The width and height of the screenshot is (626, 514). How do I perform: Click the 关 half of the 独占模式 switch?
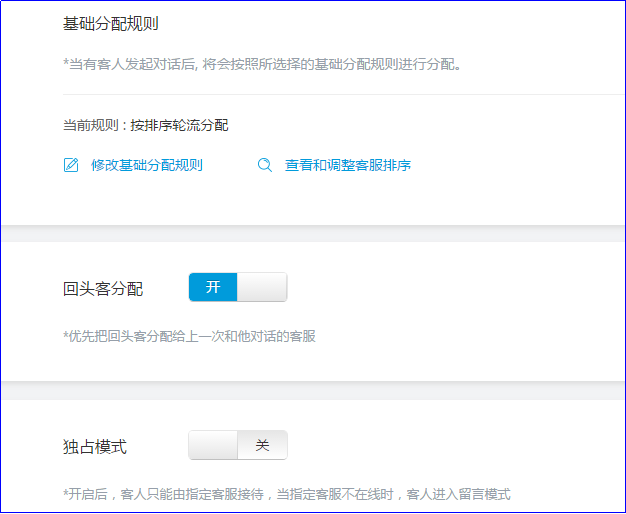pyautogui.click(x=262, y=445)
